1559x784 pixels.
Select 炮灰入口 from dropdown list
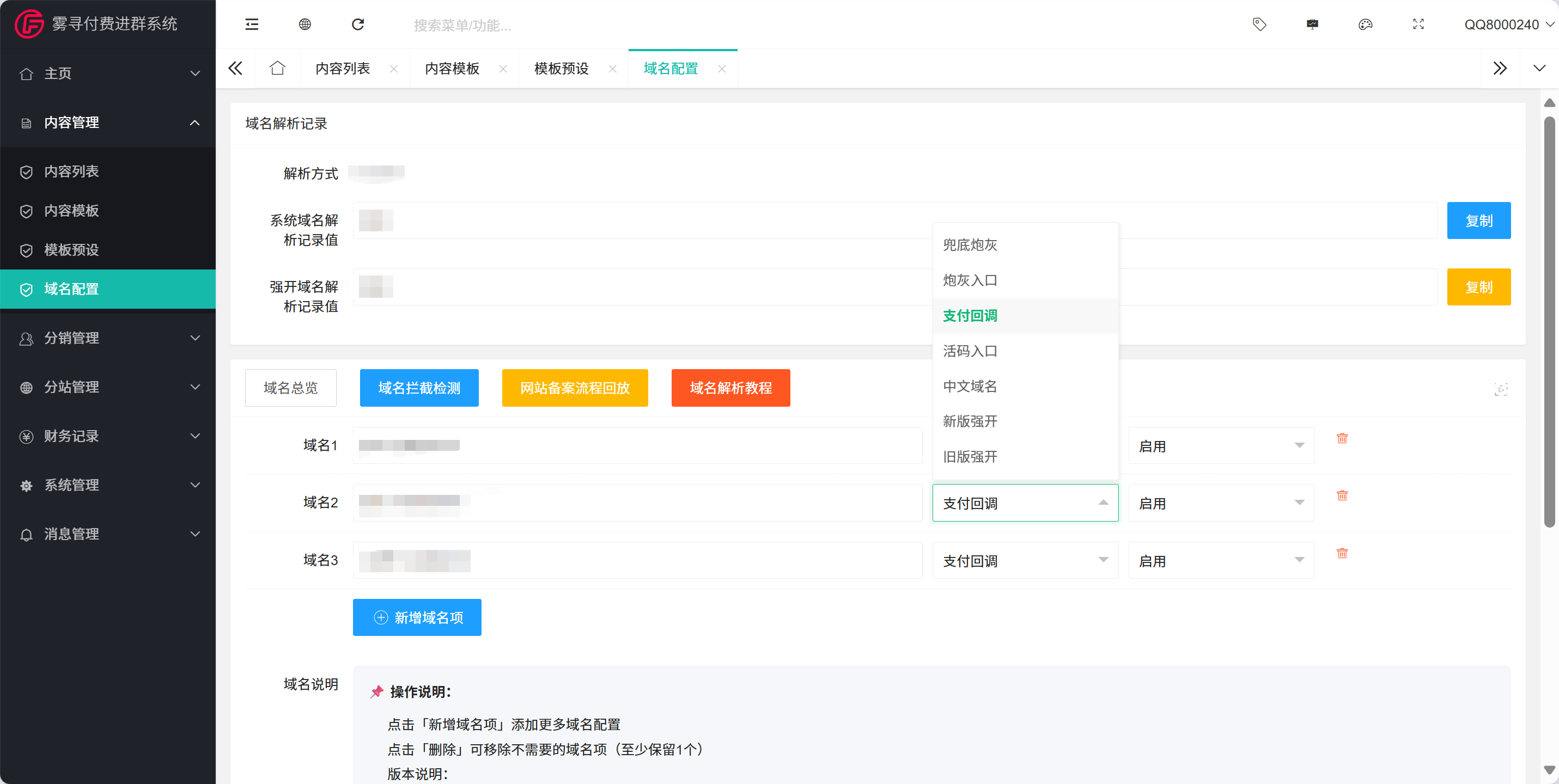(1025, 281)
